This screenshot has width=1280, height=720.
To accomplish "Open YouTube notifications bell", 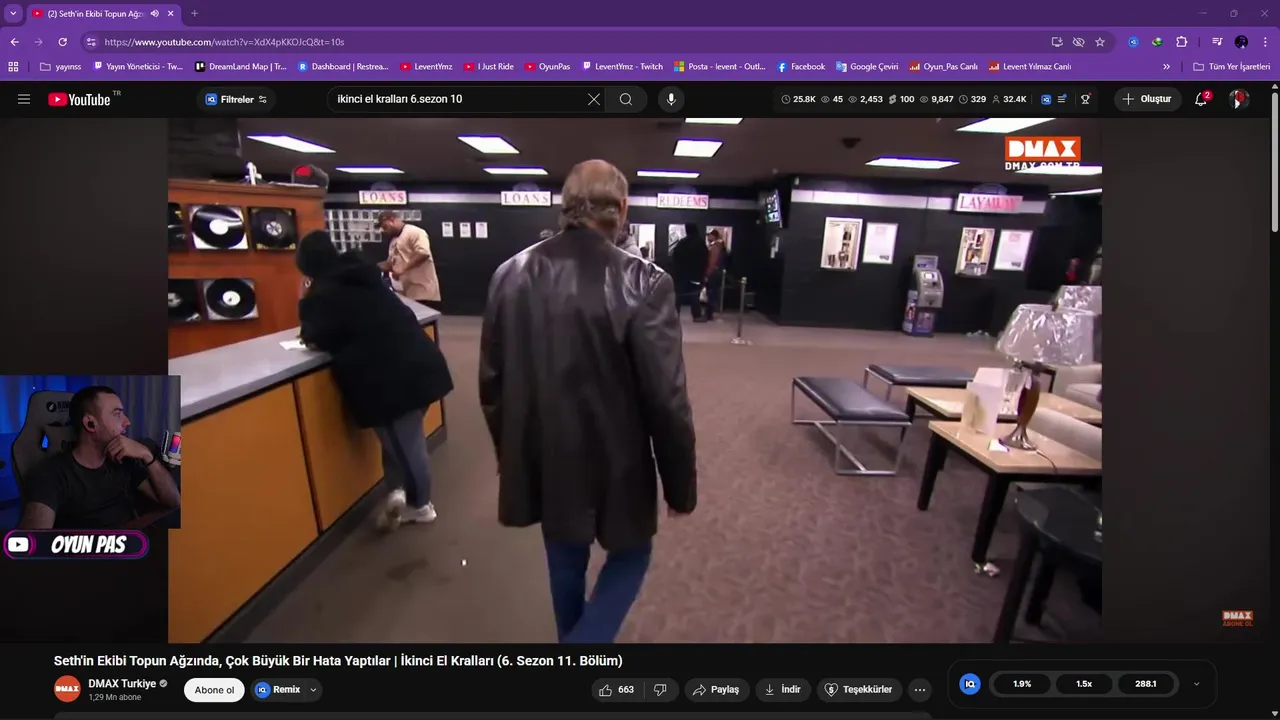I will (x=1201, y=99).
